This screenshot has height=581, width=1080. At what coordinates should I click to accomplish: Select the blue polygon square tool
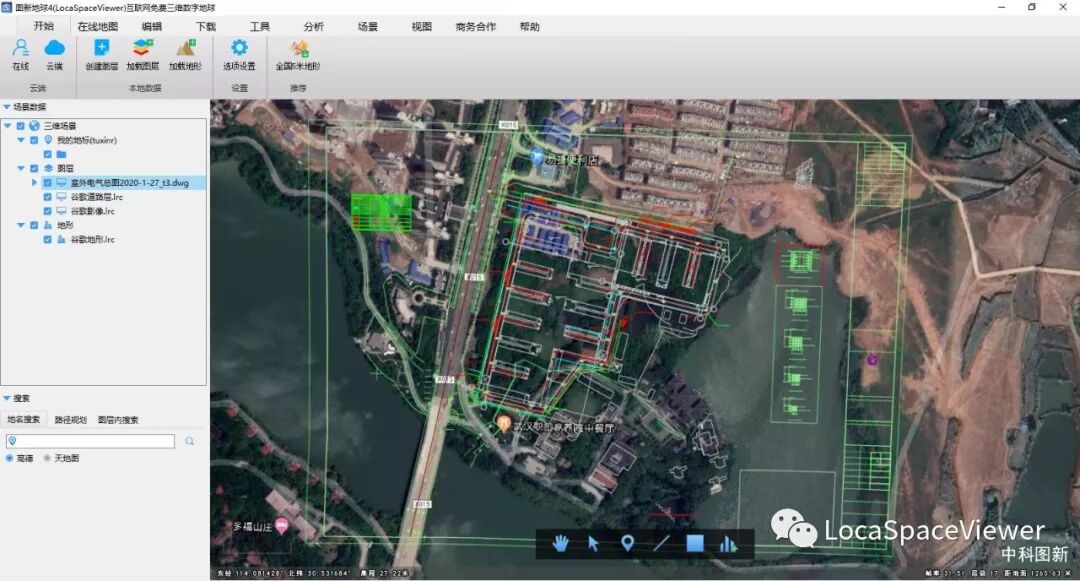695,544
